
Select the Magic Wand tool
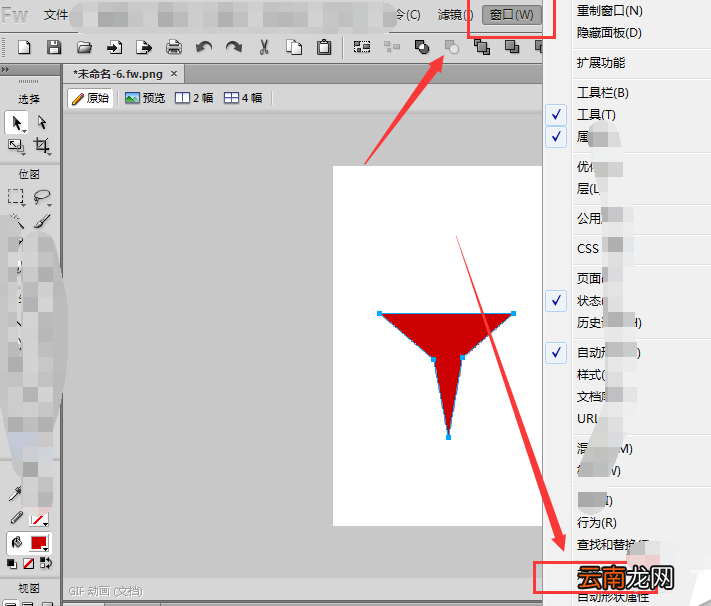click(x=17, y=221)
